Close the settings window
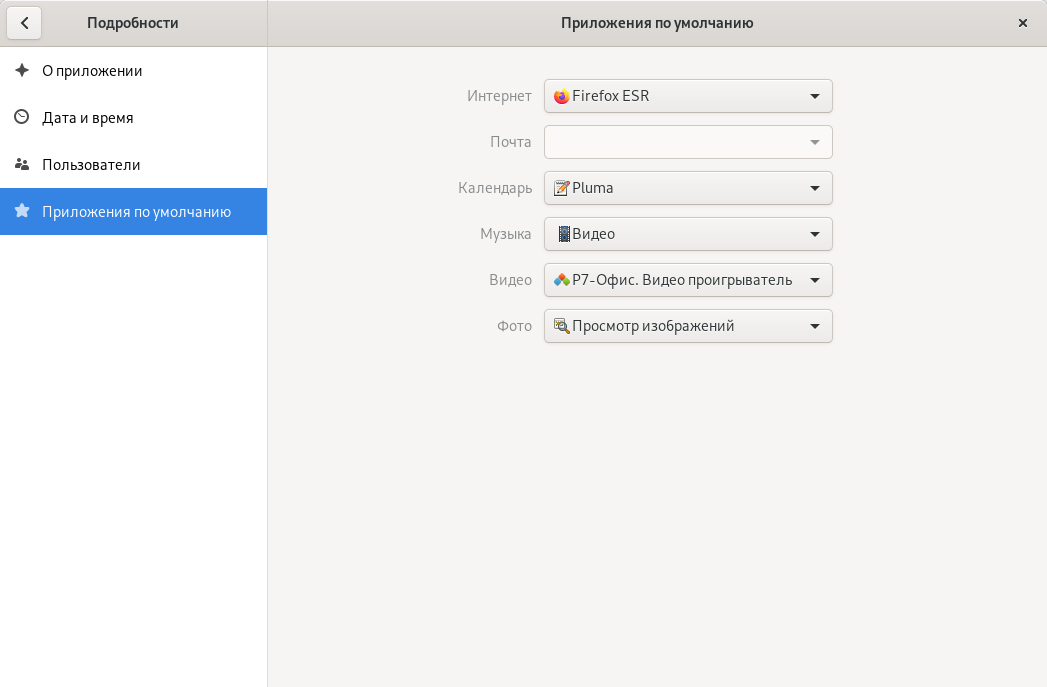 tap(1022, 23)
